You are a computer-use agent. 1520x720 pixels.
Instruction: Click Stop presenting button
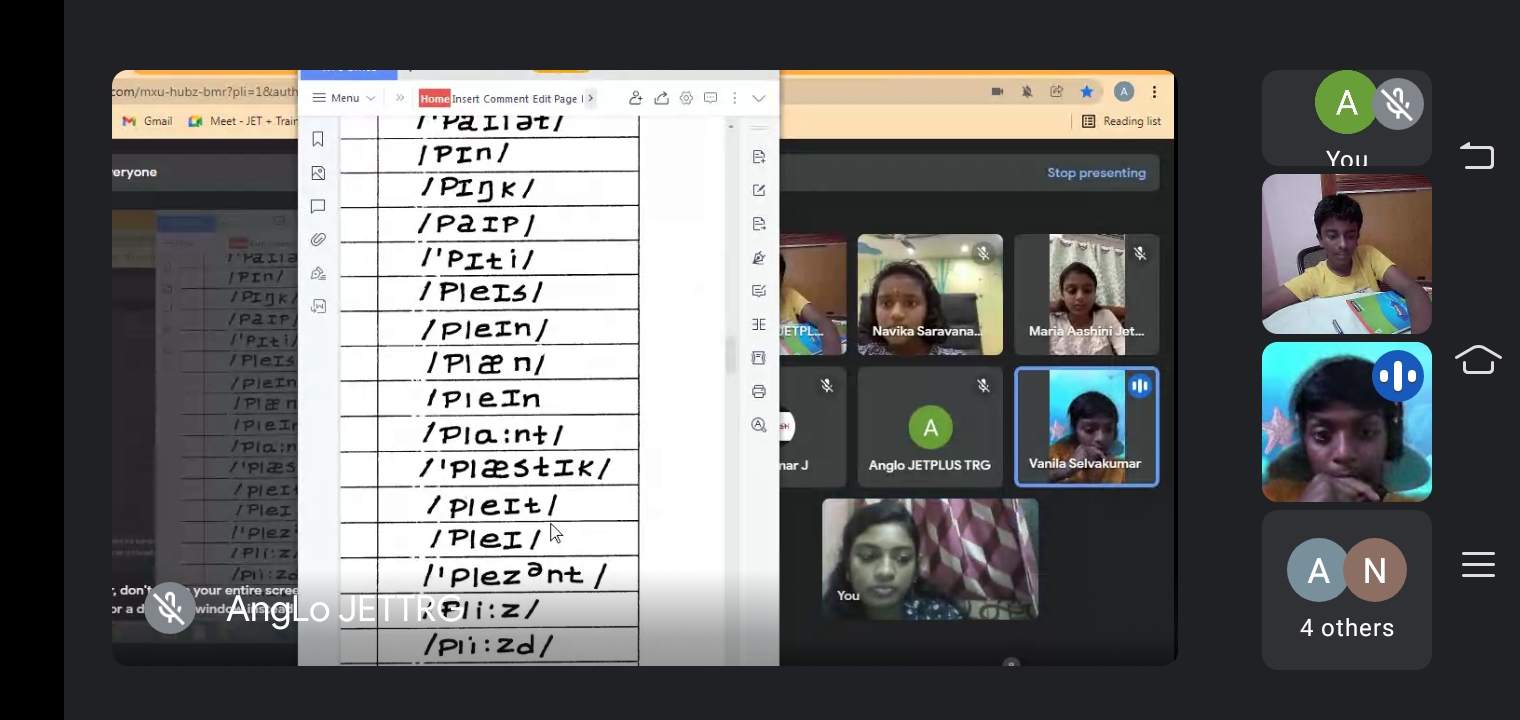click(x=1096, y=173)
